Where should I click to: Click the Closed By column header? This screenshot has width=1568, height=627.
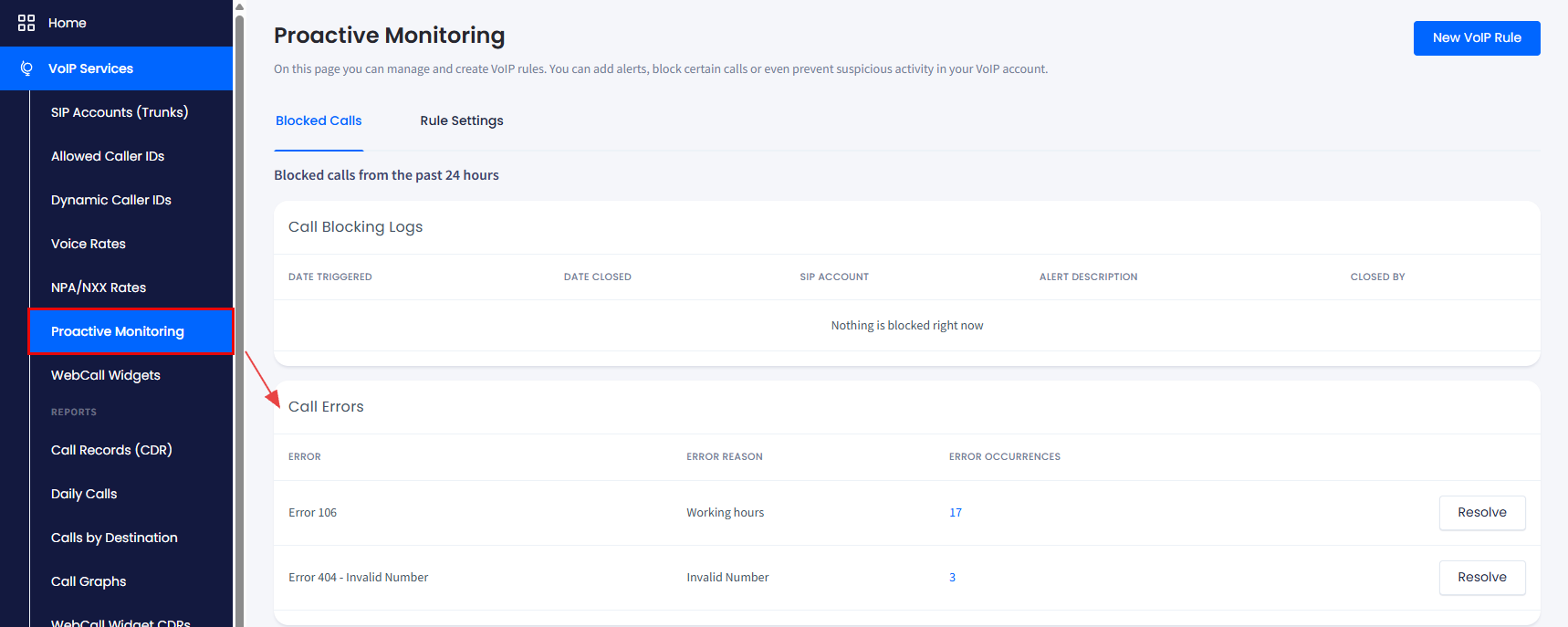[1377, 277]
